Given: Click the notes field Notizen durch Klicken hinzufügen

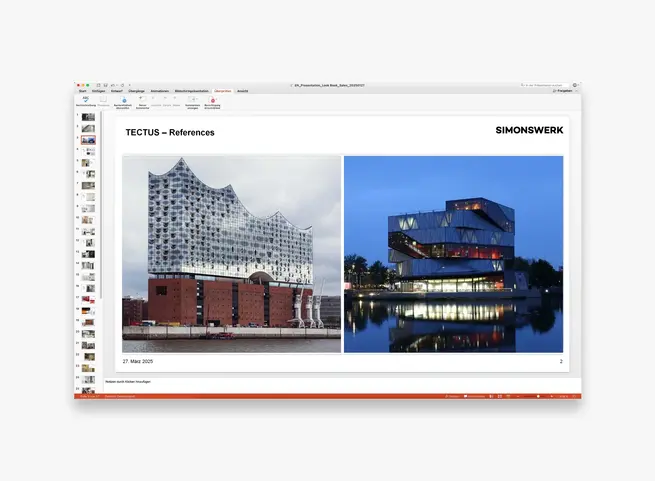Looking at the screenshot, I should pyautogui.click(x=128, y=382).
